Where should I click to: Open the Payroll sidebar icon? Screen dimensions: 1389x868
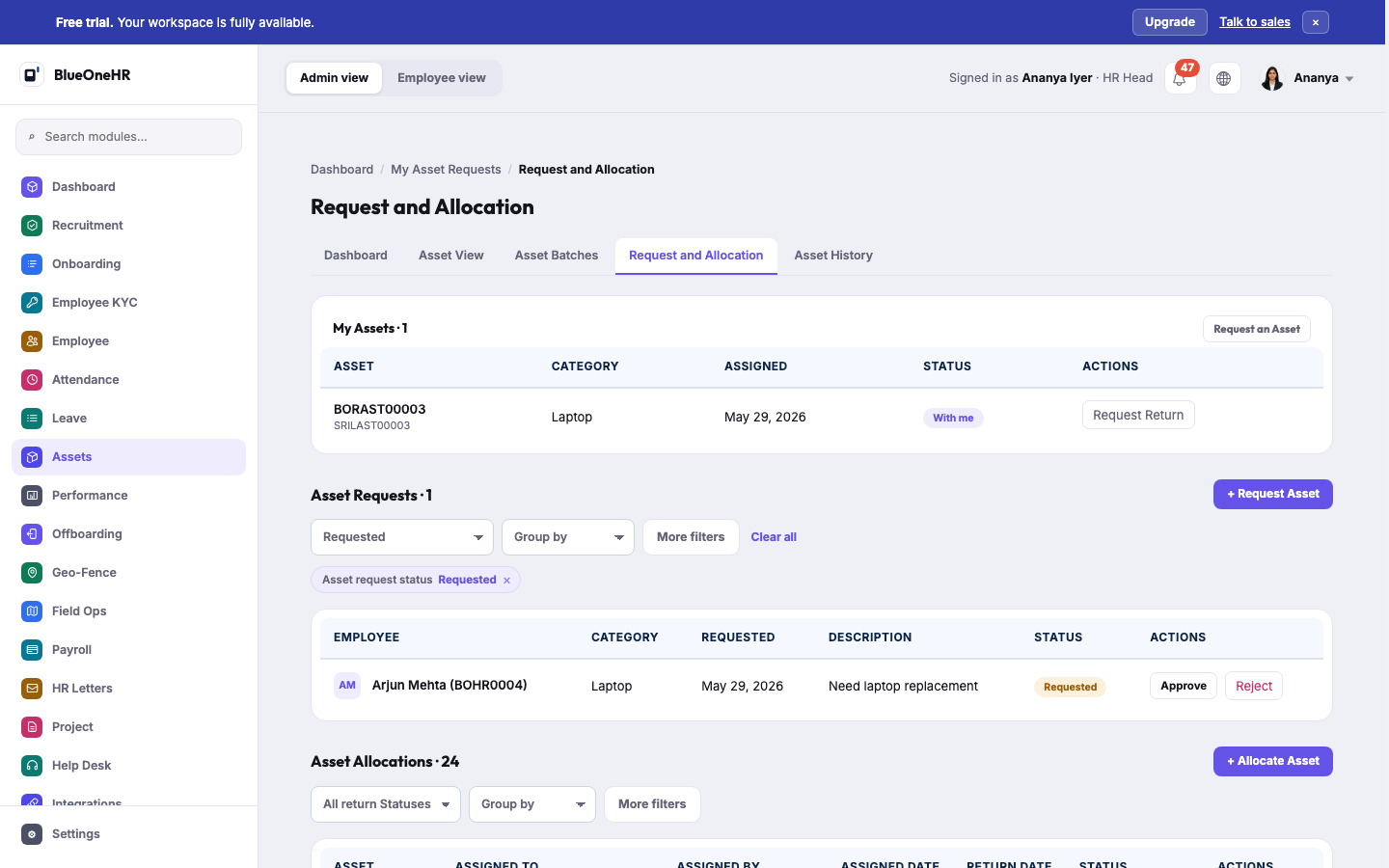pyautogui.click(x=32, y=650)
